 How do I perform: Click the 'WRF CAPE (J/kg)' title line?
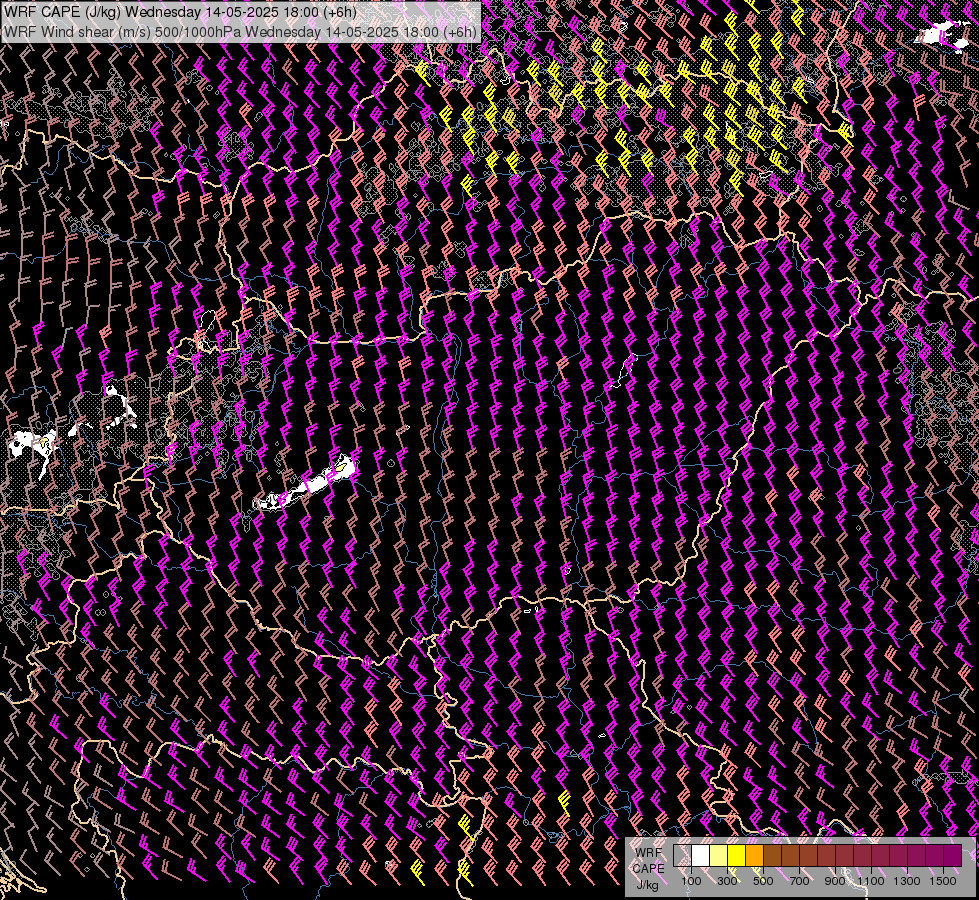pyautogui.click(x=180, y=12)
